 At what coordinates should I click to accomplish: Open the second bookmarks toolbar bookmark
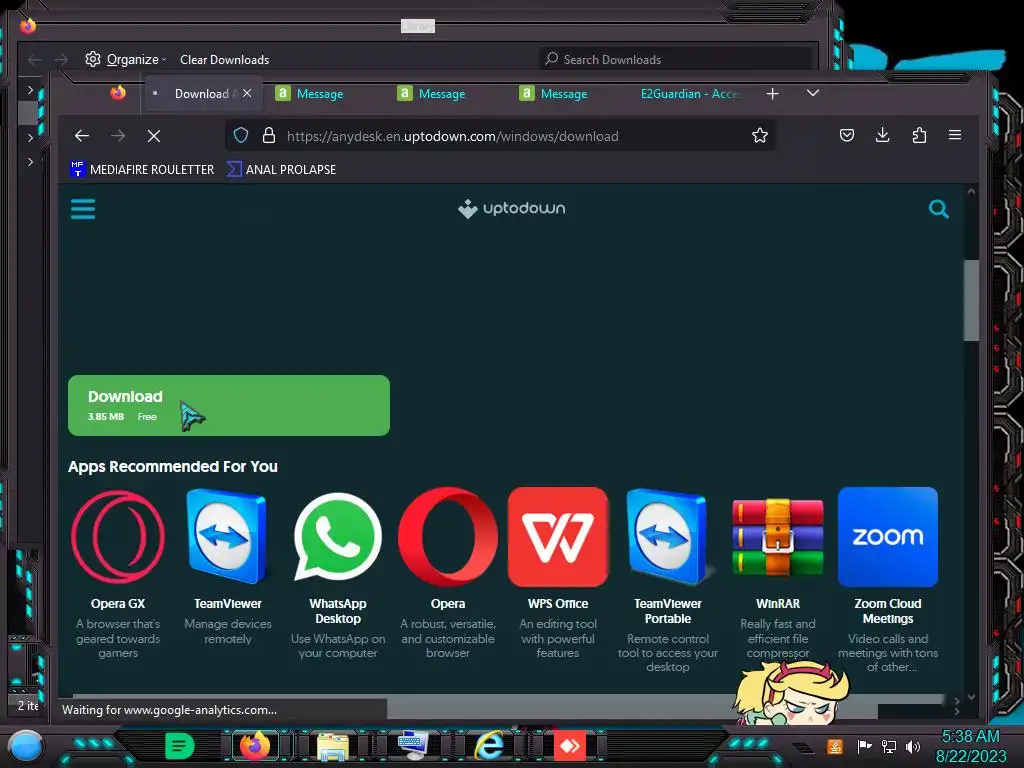tap(281, 169)
